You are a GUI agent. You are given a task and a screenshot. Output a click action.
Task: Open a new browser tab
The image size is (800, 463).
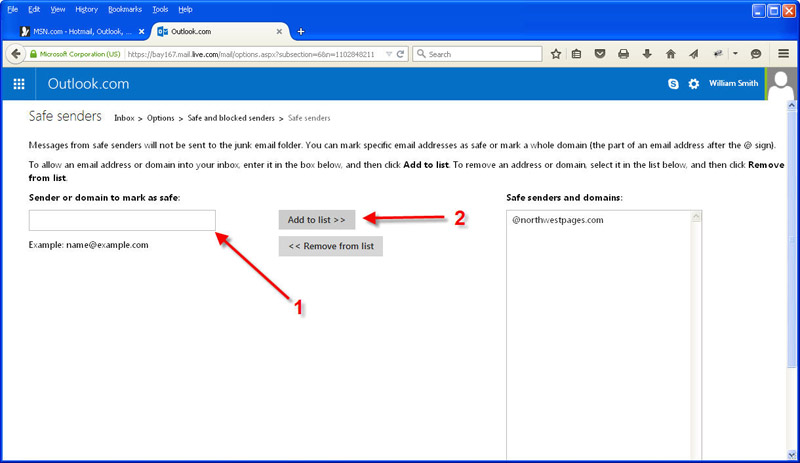(x=301, y=32)
